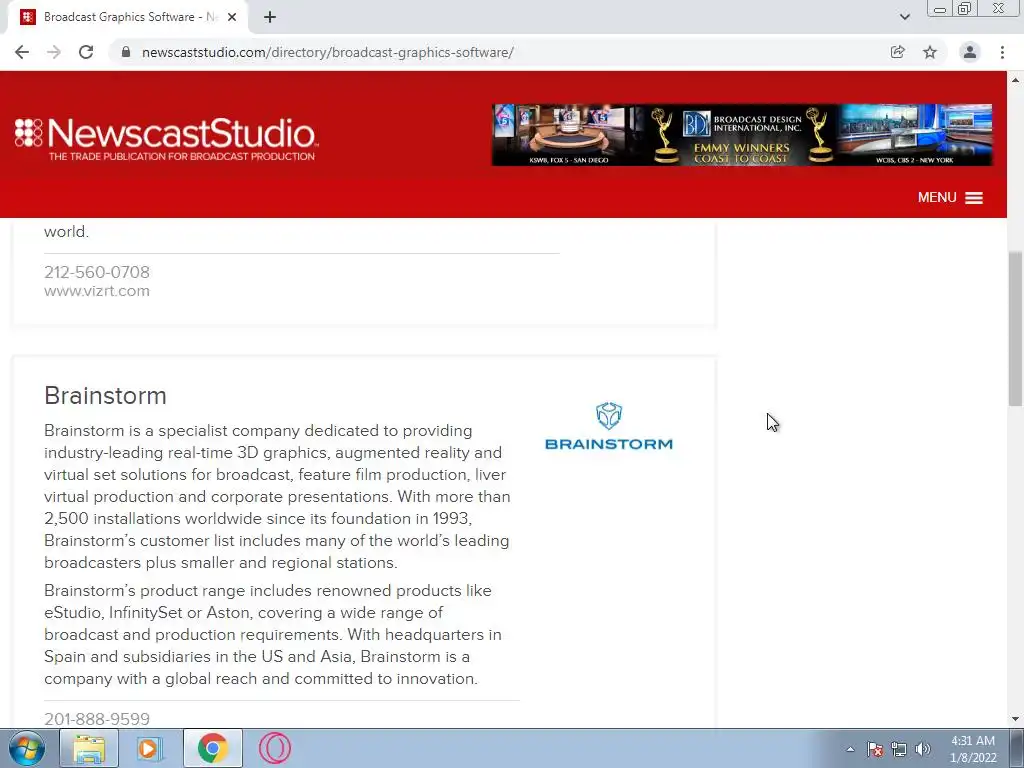1024x768 pixels.
Task: Click the NewscastStudio logo
Action: pyautogui.click(x=166, y=138)
